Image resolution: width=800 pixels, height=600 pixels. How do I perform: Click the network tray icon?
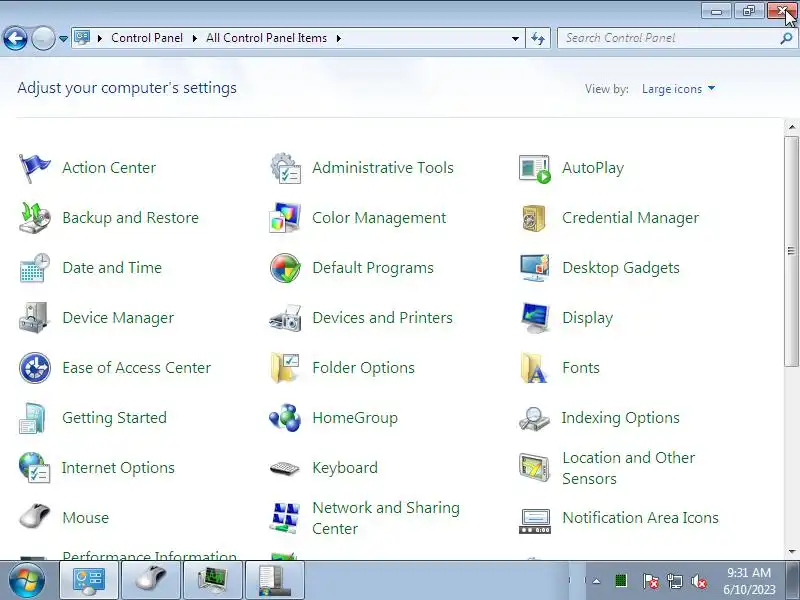pos(674,581)
